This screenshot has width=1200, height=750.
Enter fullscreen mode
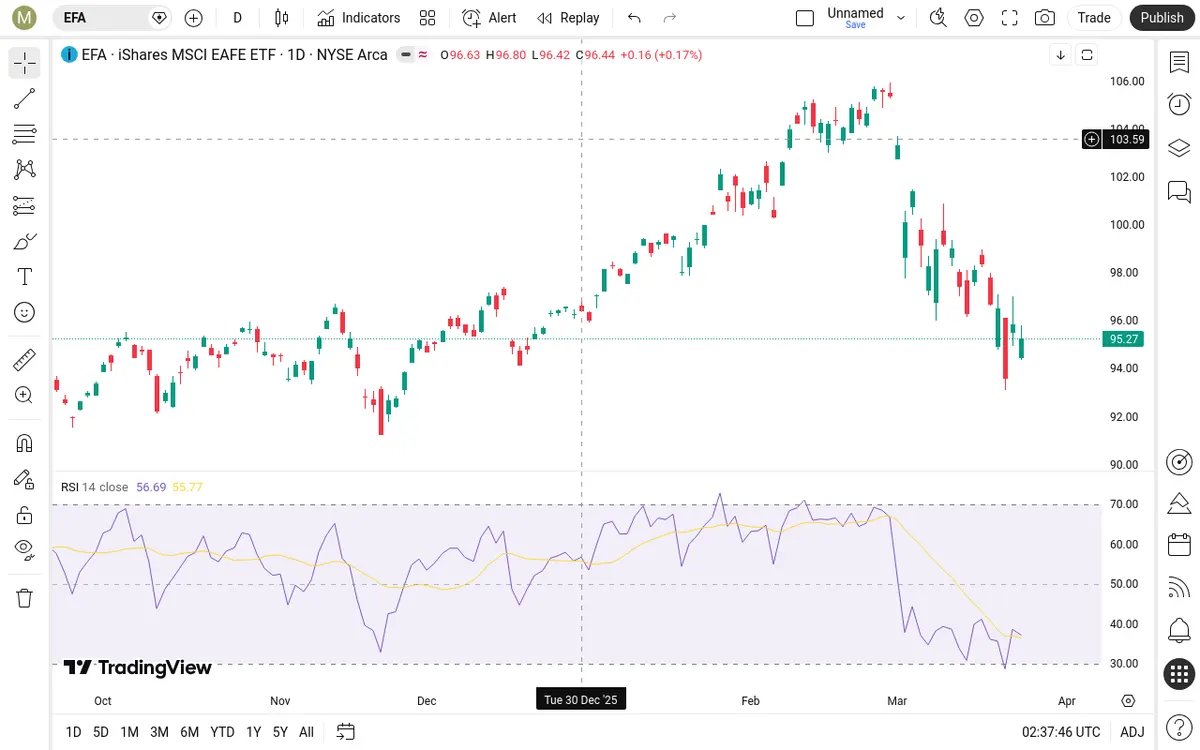1009,18
